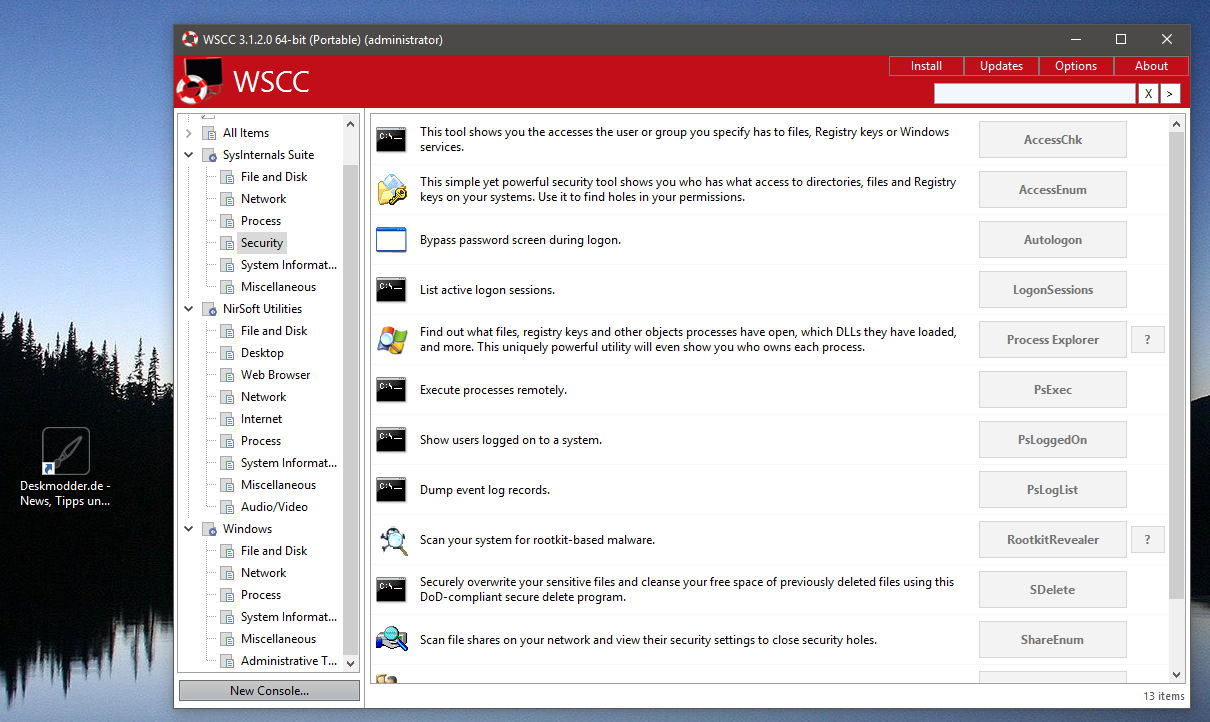Image resolution: width=1210 pixels, height=722 pixels.
Task: Clear the search with X button
Action: (1149, 93)
